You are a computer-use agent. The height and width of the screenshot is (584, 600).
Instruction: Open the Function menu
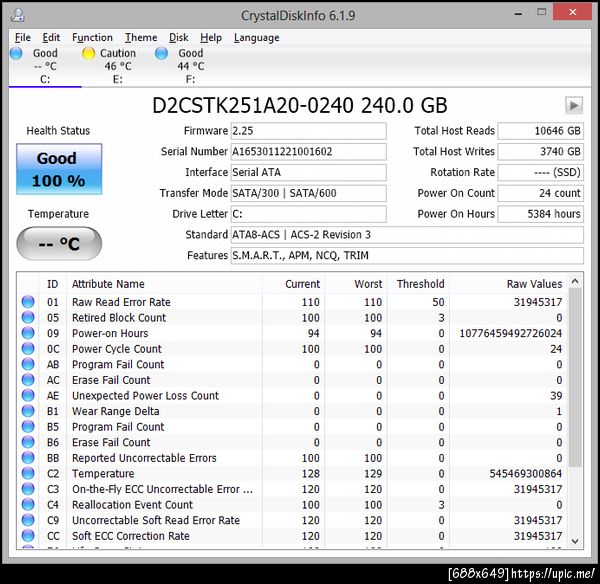(92, 38)
